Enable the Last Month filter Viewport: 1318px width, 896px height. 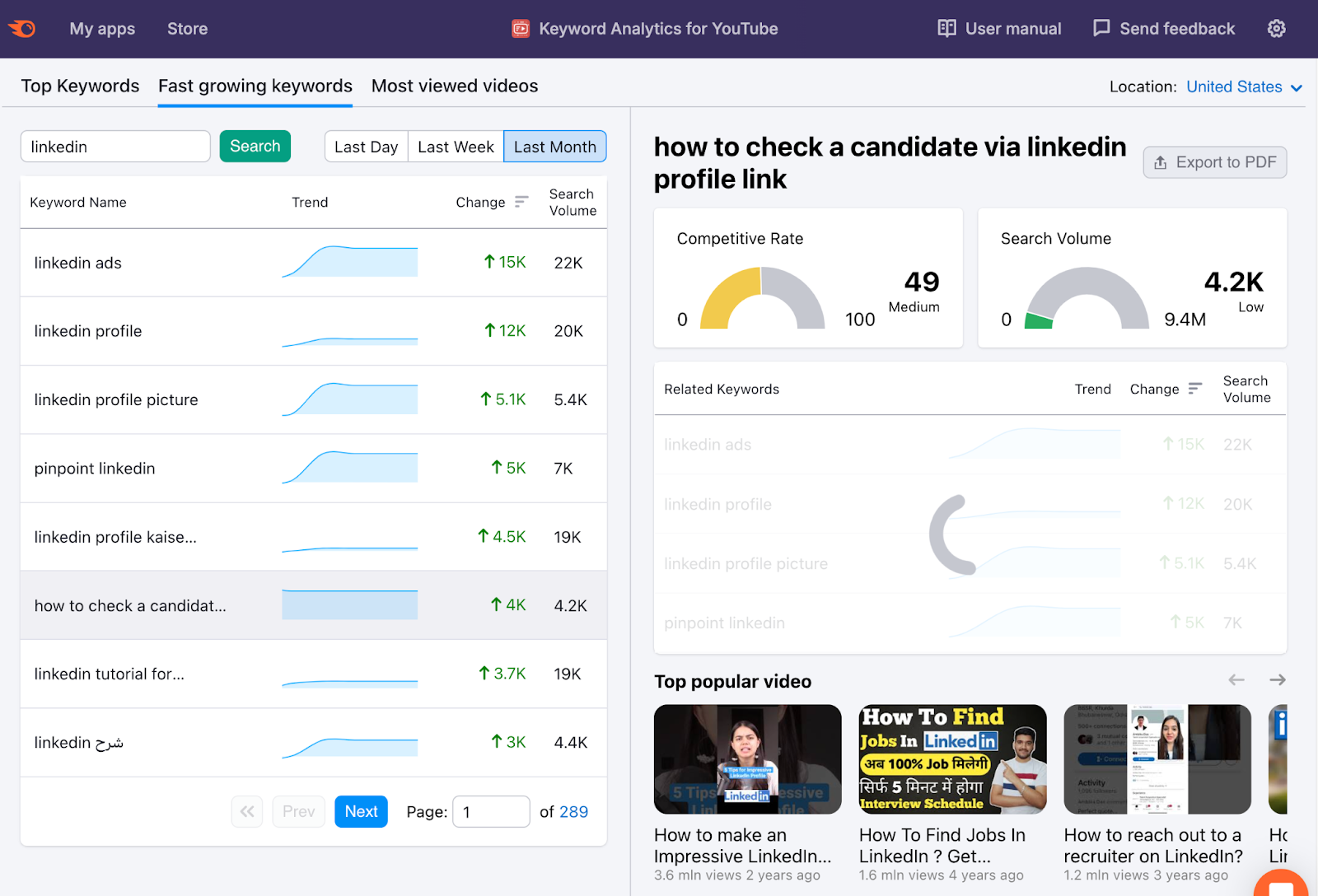point(554,146)
